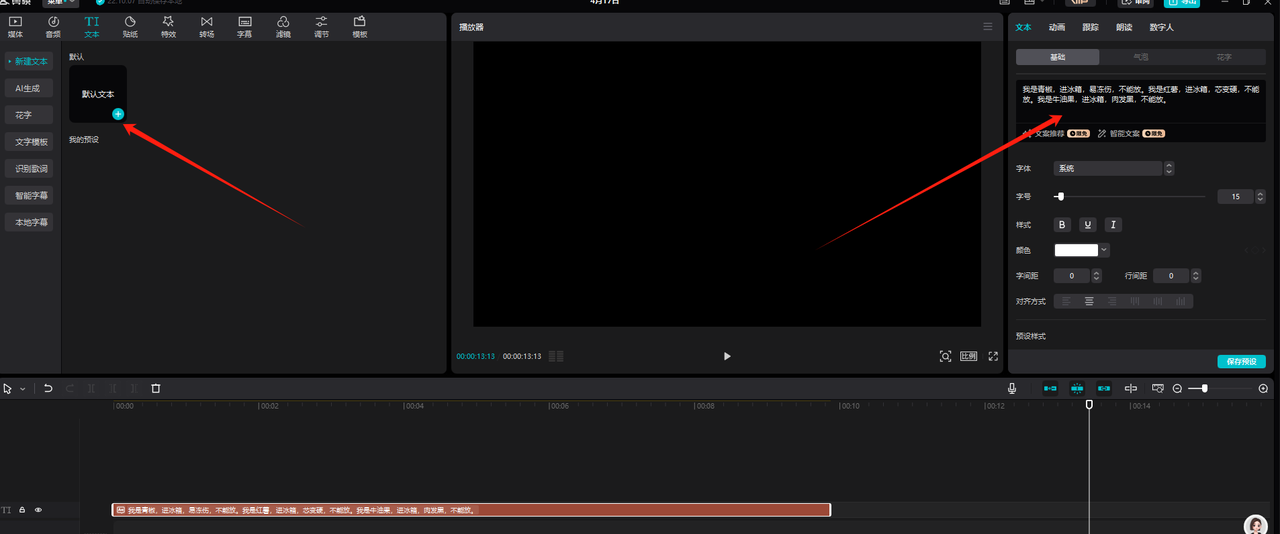Click the 字号 font size slider

coord(1130,197)
